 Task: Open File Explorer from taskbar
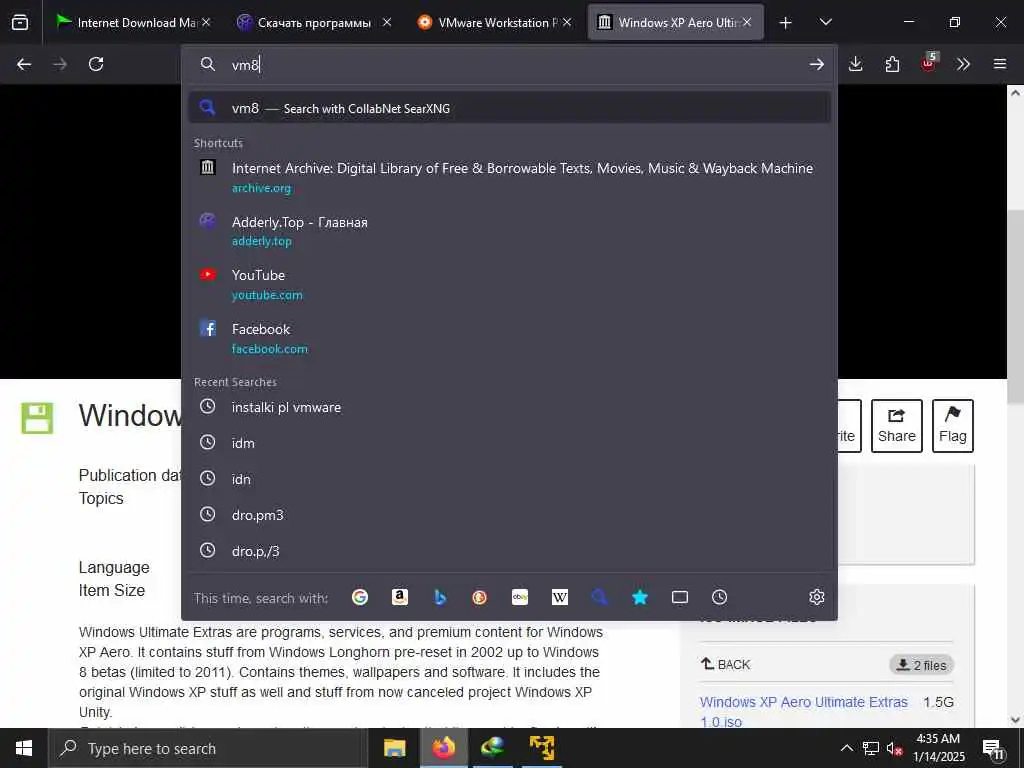tap(394, 748)
